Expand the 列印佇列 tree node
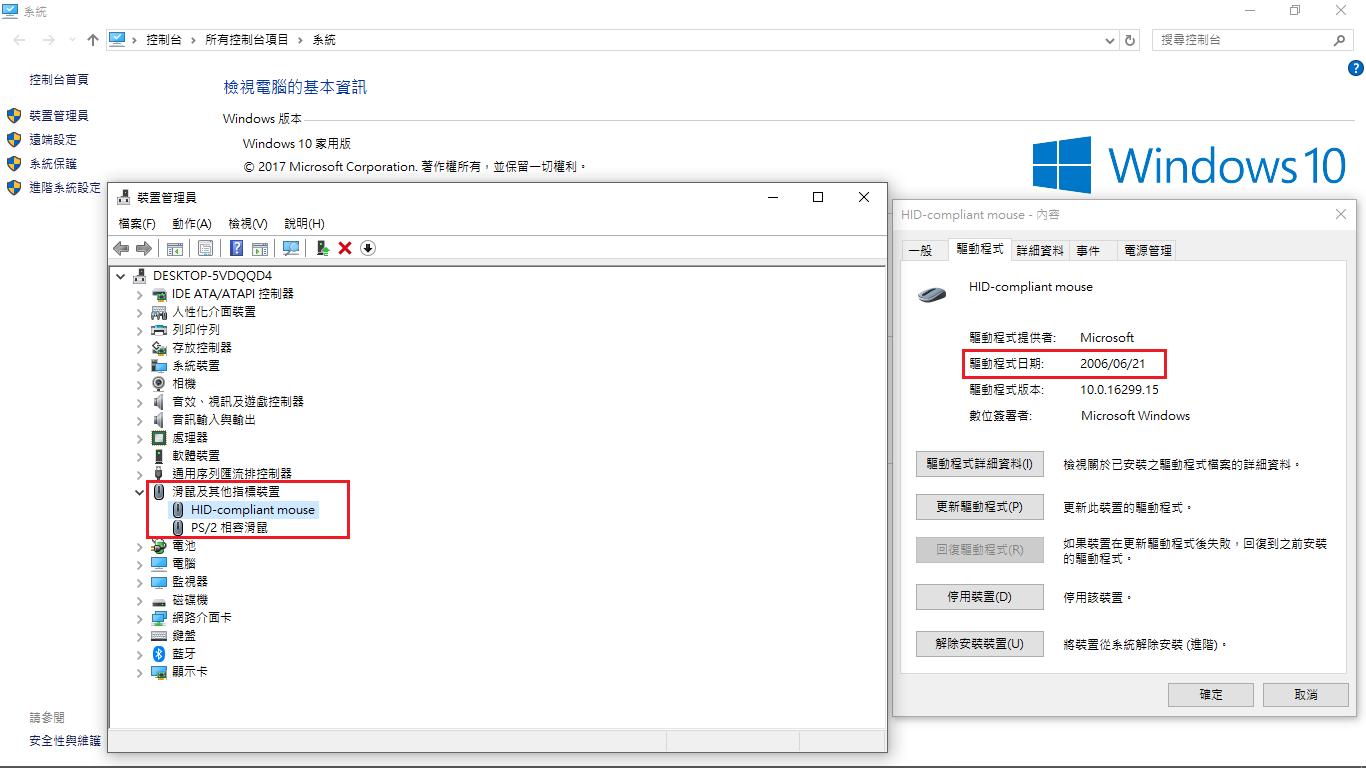1366x768 pixels. (x=140, y=330)
